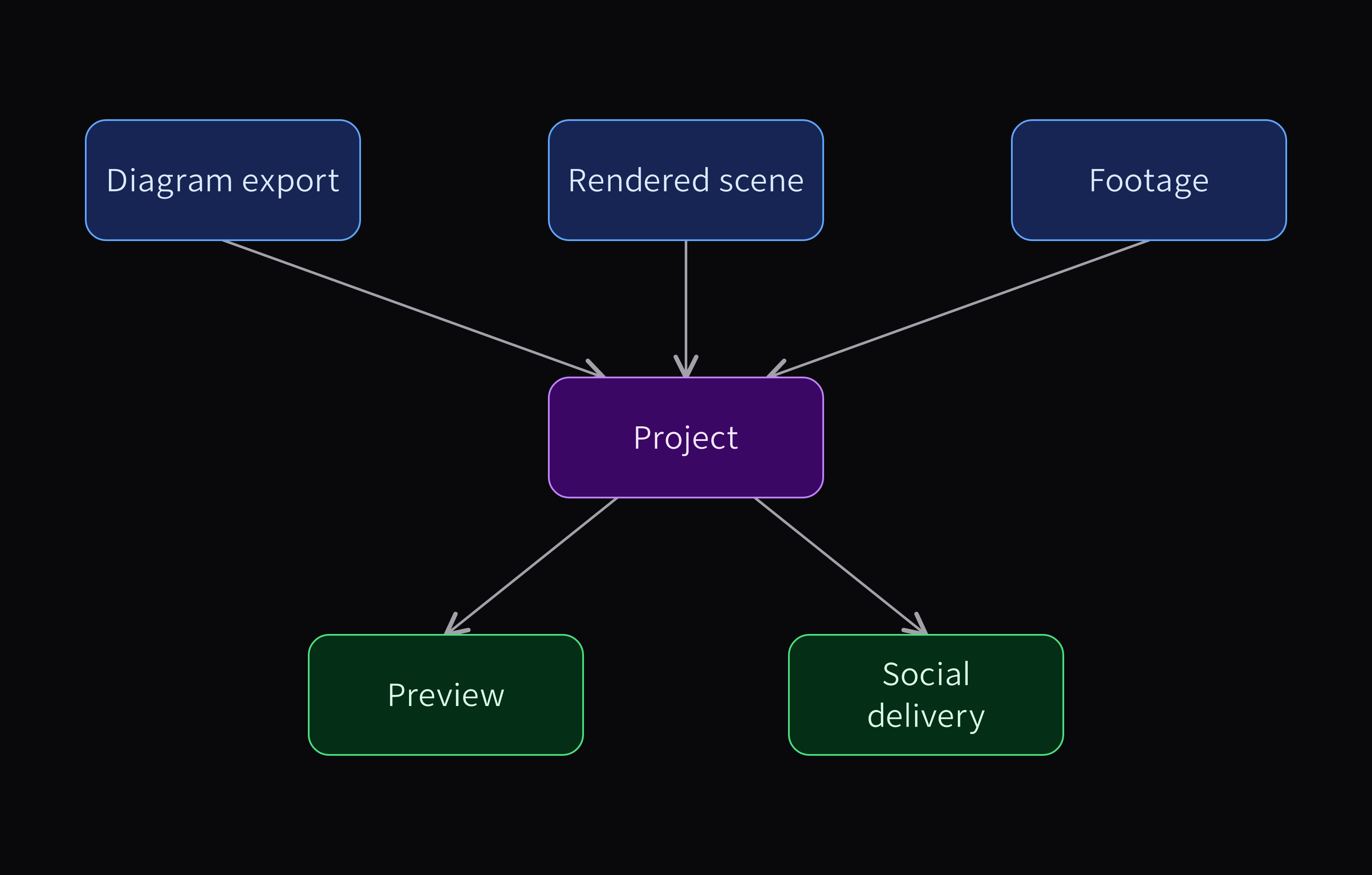Select the Rendered scene node
1372x875 pixels.
pyautogui.click(x=686, y=180)
